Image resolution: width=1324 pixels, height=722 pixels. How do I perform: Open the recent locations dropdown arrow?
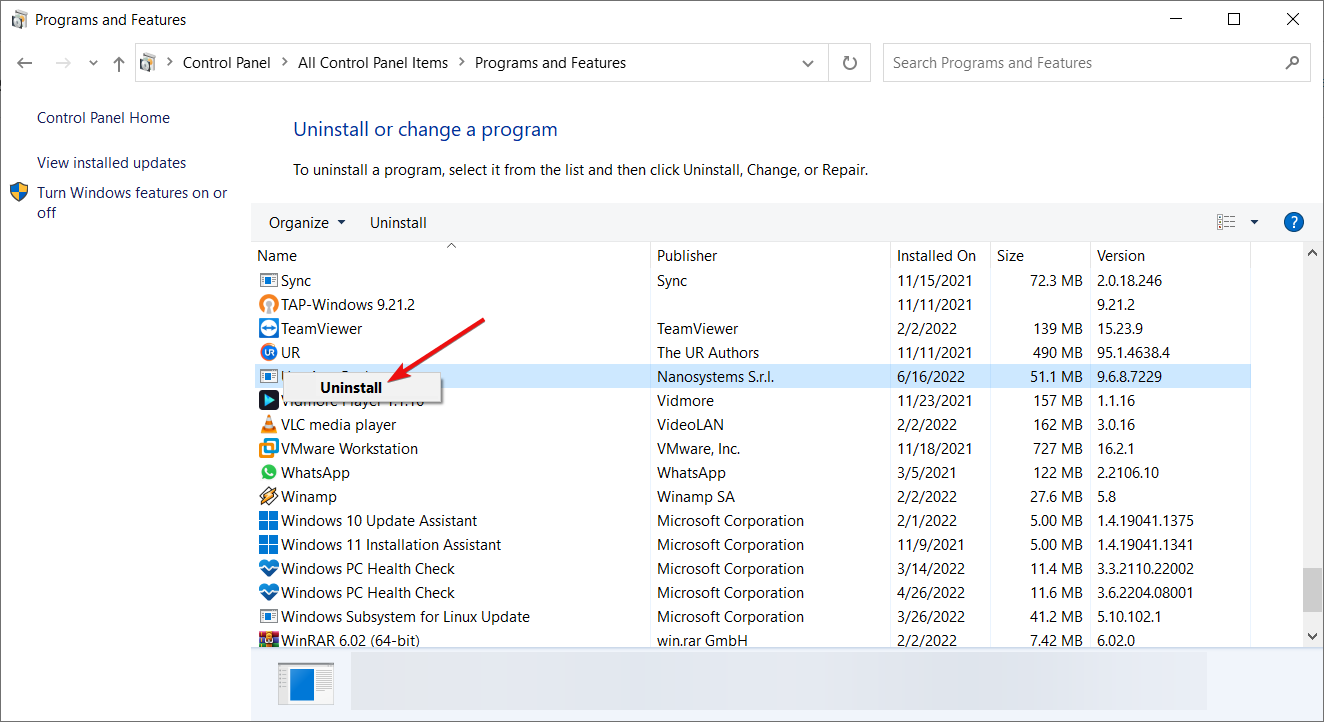(x=93, y=63)
